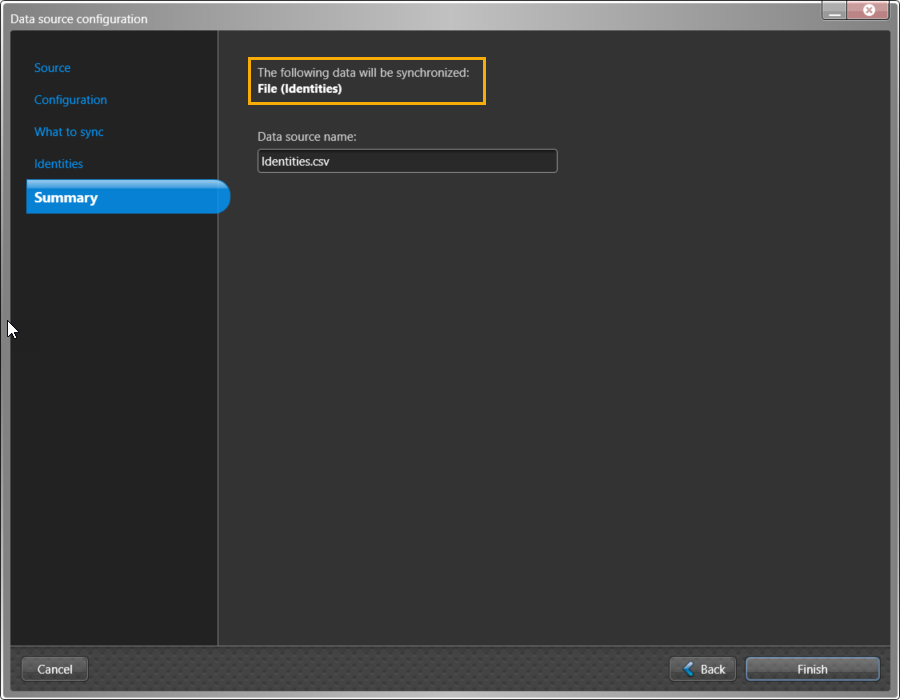Click the orange-highlighted synchronization summary box
This screenshot has width=900, height=700.
367,81
